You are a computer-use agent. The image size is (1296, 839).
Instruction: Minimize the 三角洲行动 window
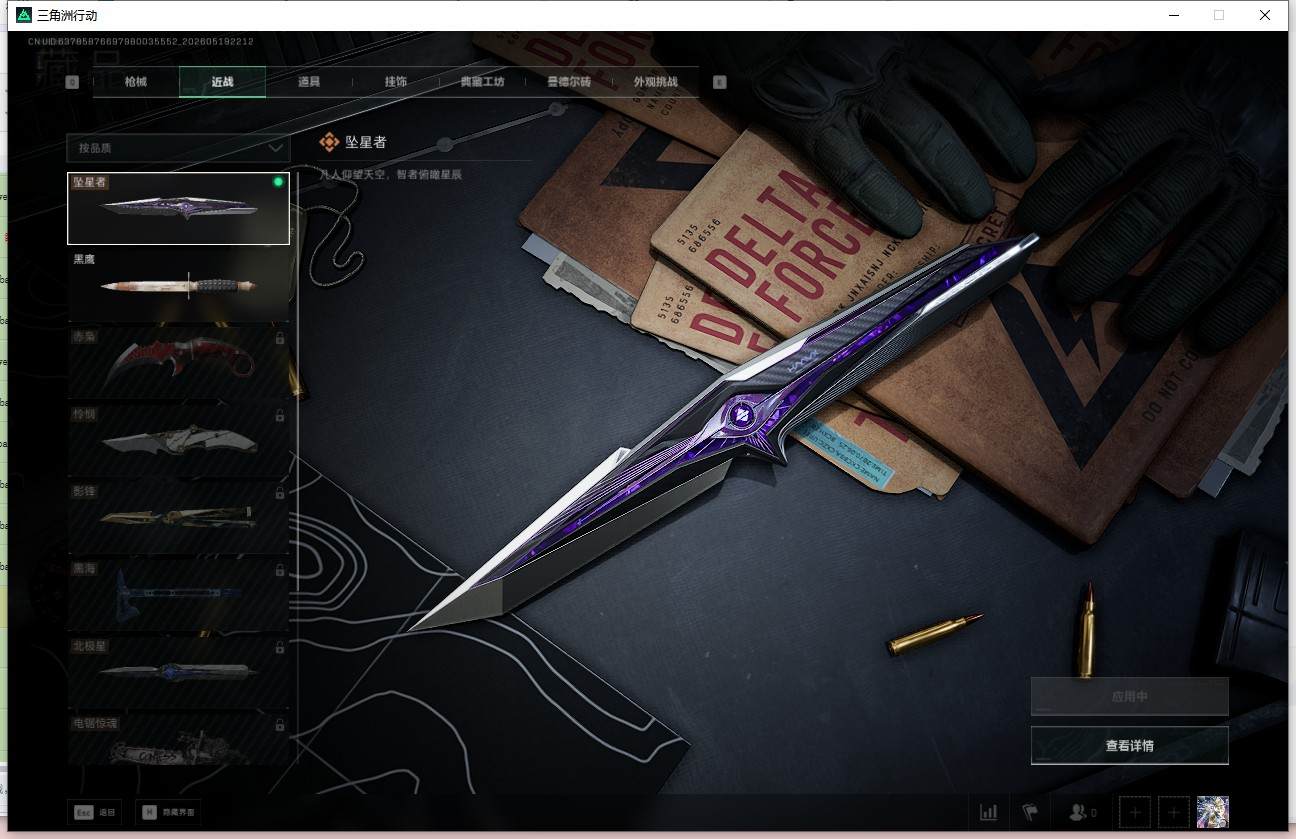coord(1173,15)
